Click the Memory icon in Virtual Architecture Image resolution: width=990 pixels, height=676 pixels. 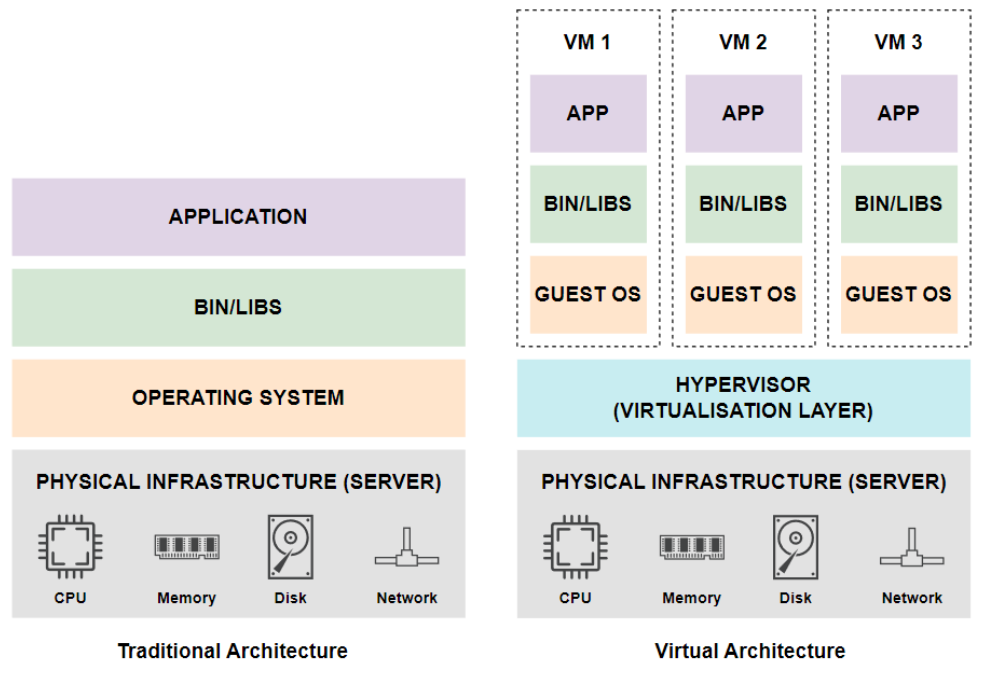tap(692, 547)
